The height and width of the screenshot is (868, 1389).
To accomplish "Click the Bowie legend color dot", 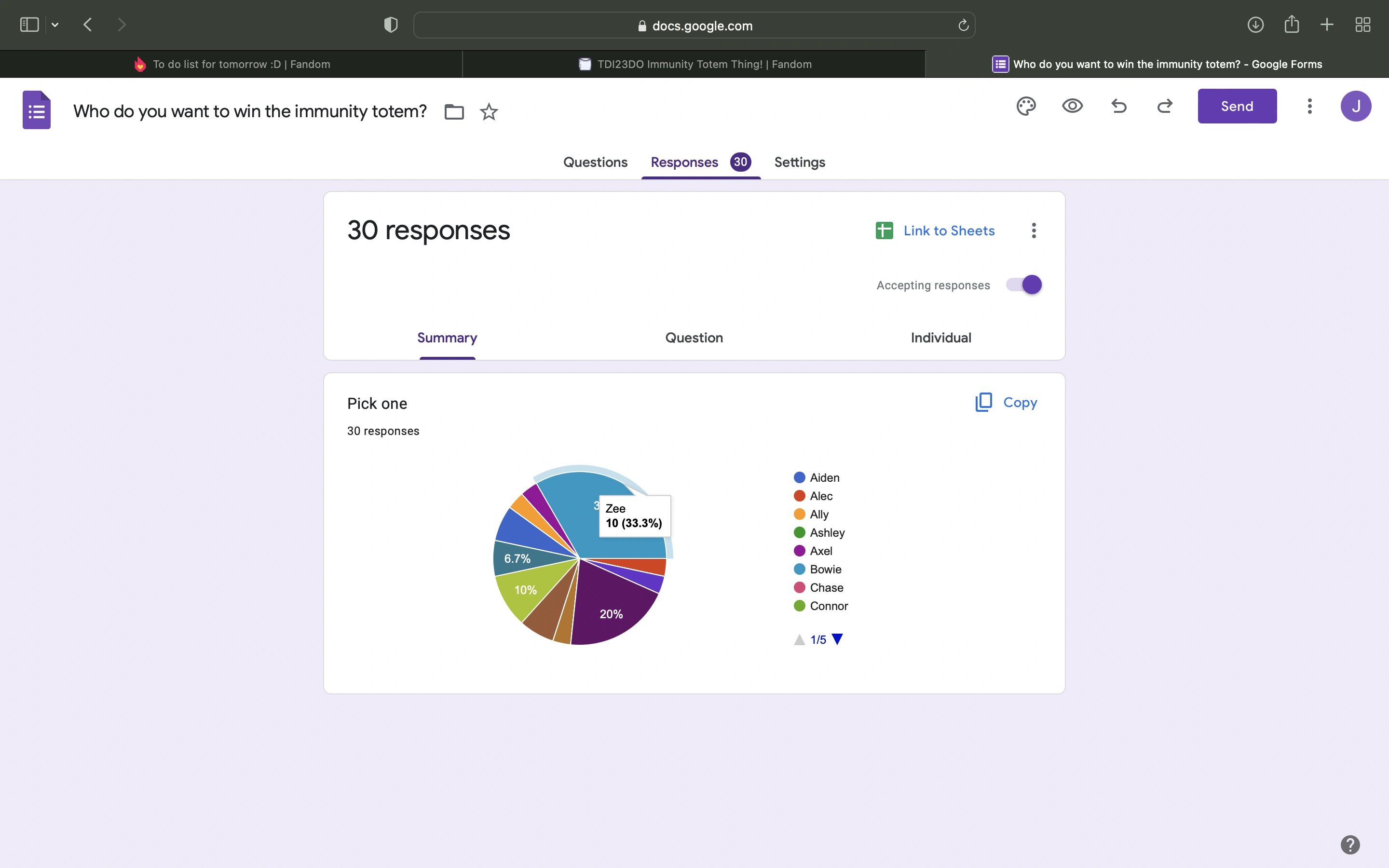I will coord(799,569).
